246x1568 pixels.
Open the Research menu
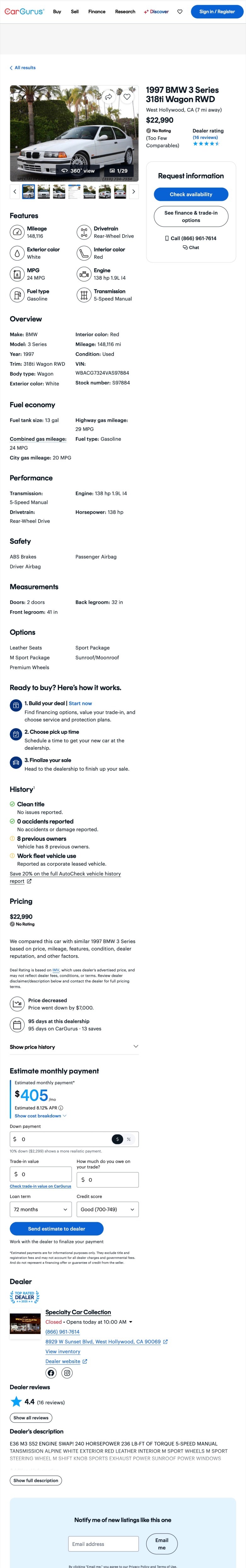click(x=125, y=12)
